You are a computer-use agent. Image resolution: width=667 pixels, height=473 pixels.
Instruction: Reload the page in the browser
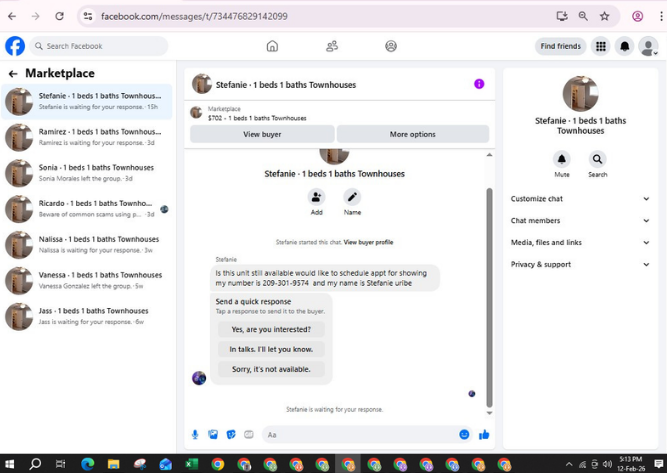[59, 16]
